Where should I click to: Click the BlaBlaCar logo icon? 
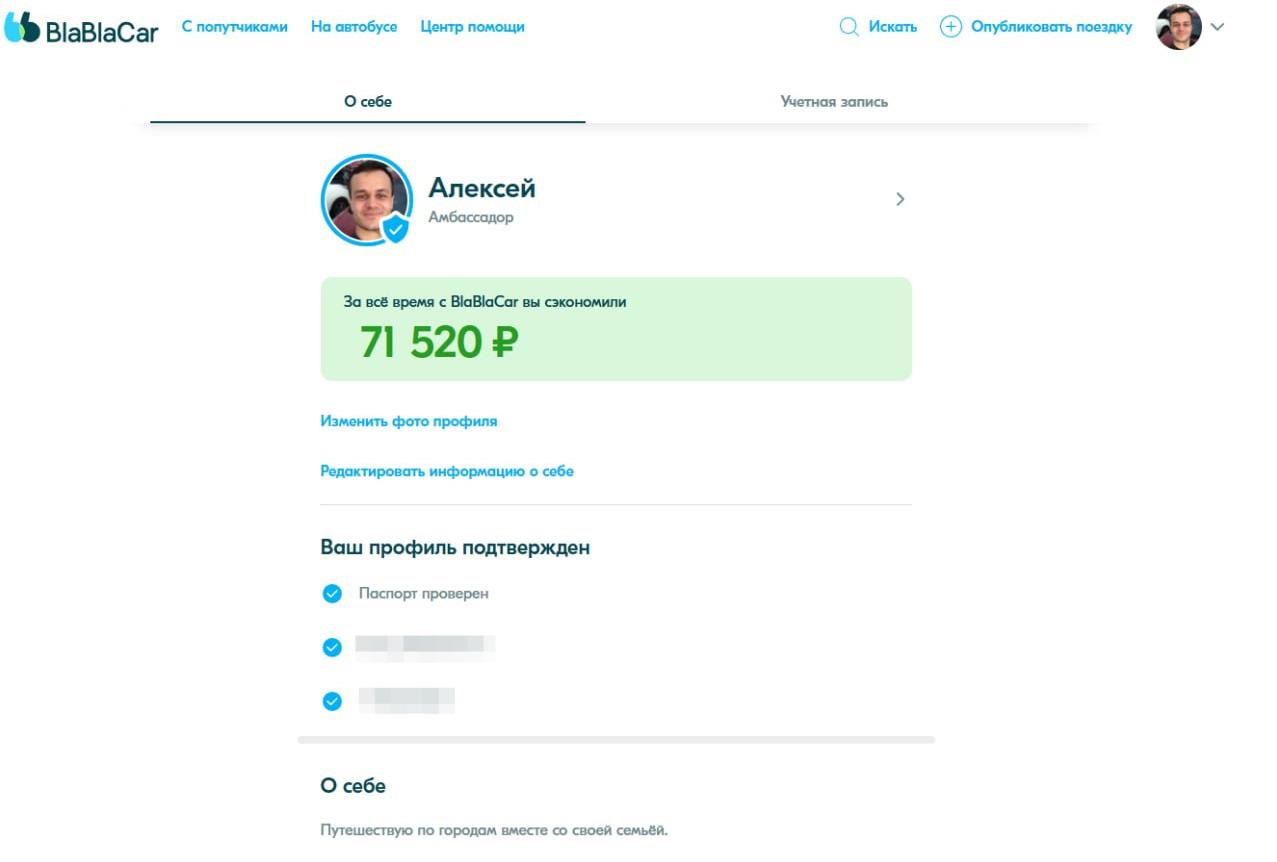pos(22,28)
